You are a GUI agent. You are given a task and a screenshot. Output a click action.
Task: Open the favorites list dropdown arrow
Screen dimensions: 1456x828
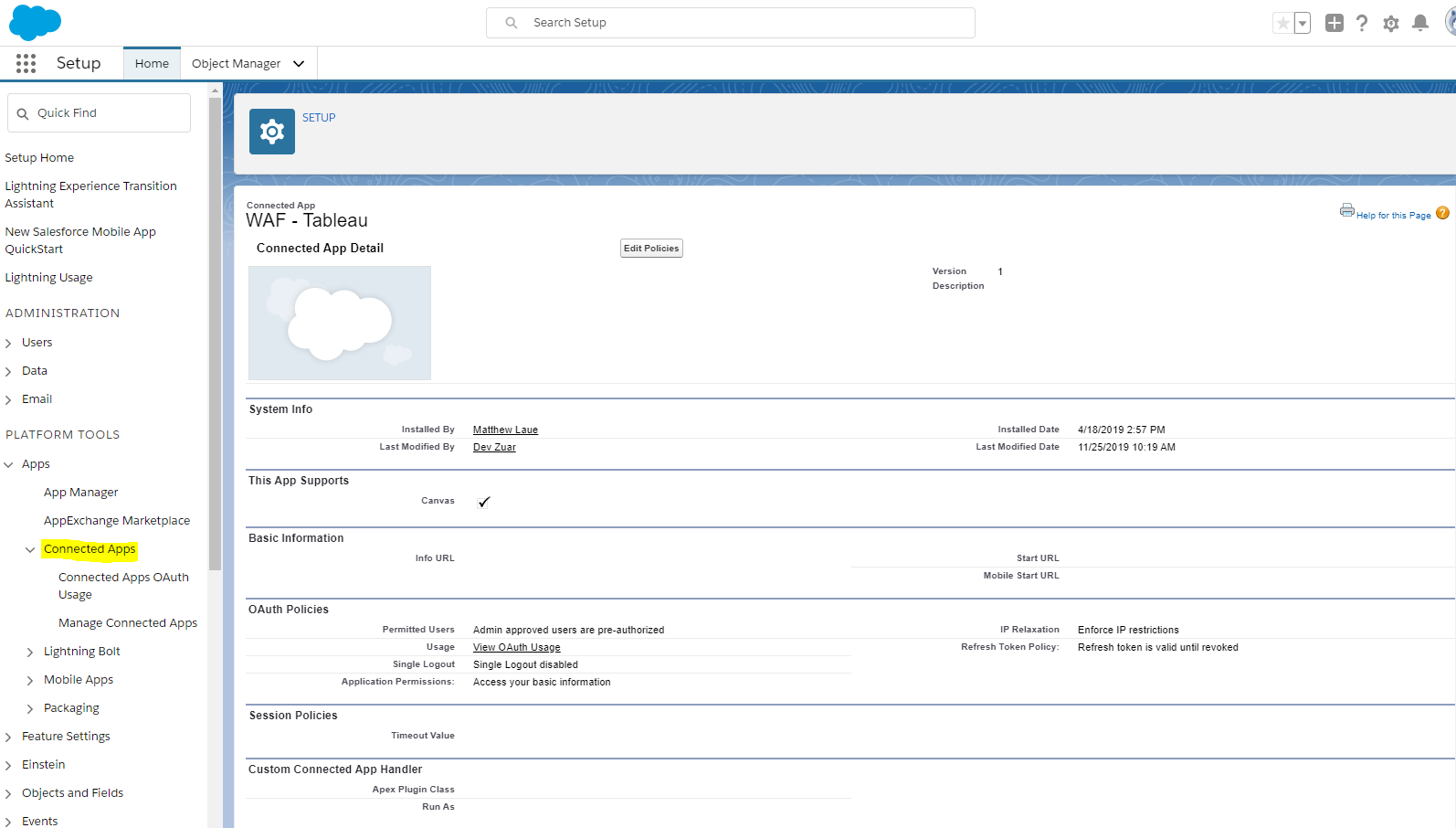coord(1303,23)
